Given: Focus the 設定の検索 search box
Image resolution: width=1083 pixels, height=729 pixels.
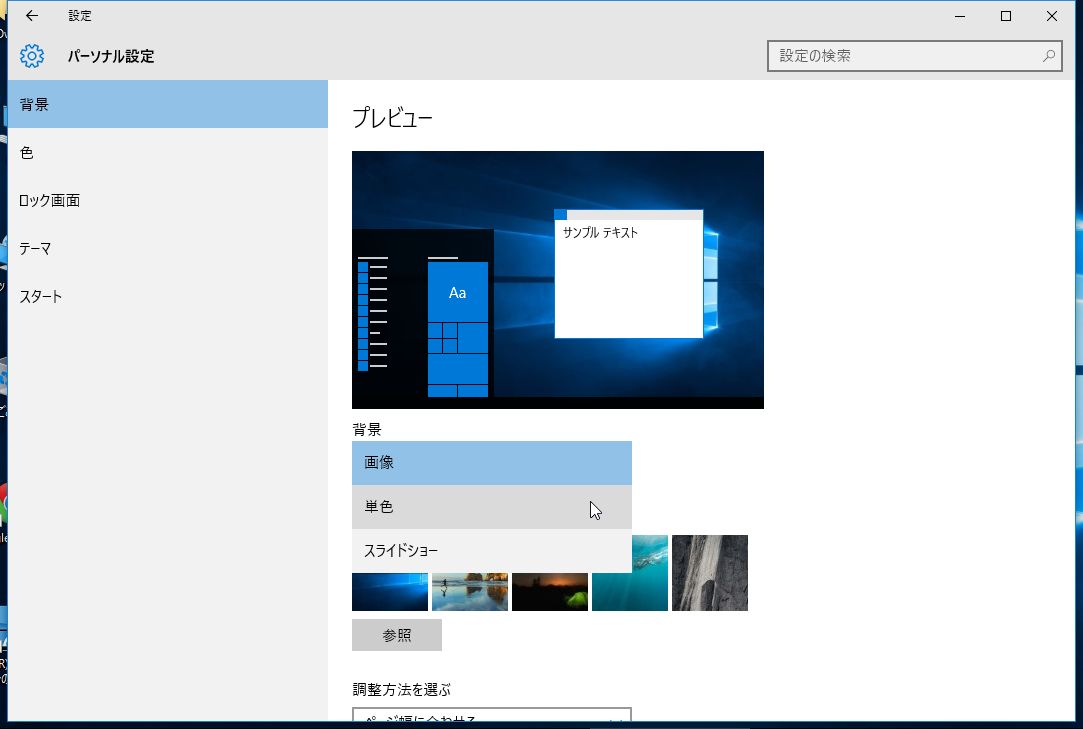Looking at the screenshot, I should coord(914,56).
